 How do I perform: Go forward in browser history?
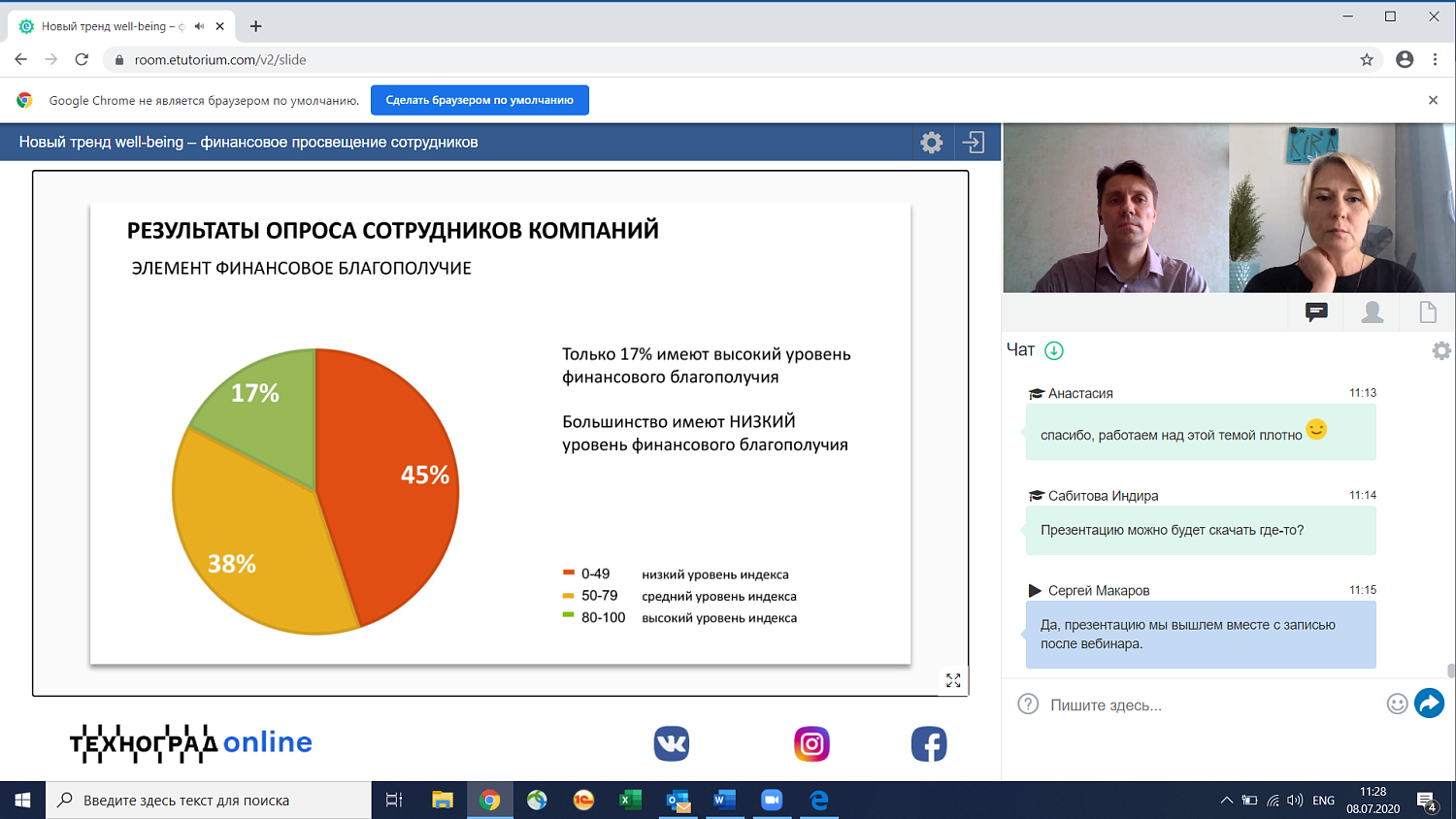point(51,59)
